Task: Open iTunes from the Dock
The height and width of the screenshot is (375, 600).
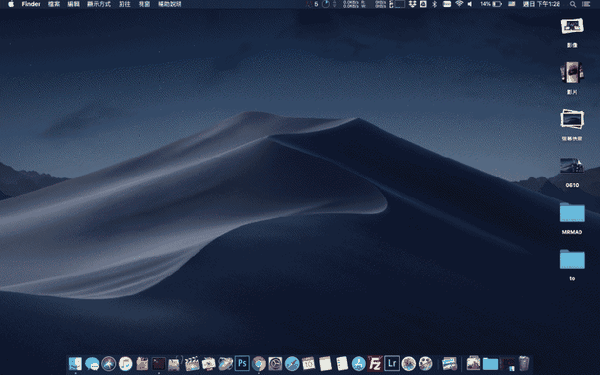Action: (125, 363)
